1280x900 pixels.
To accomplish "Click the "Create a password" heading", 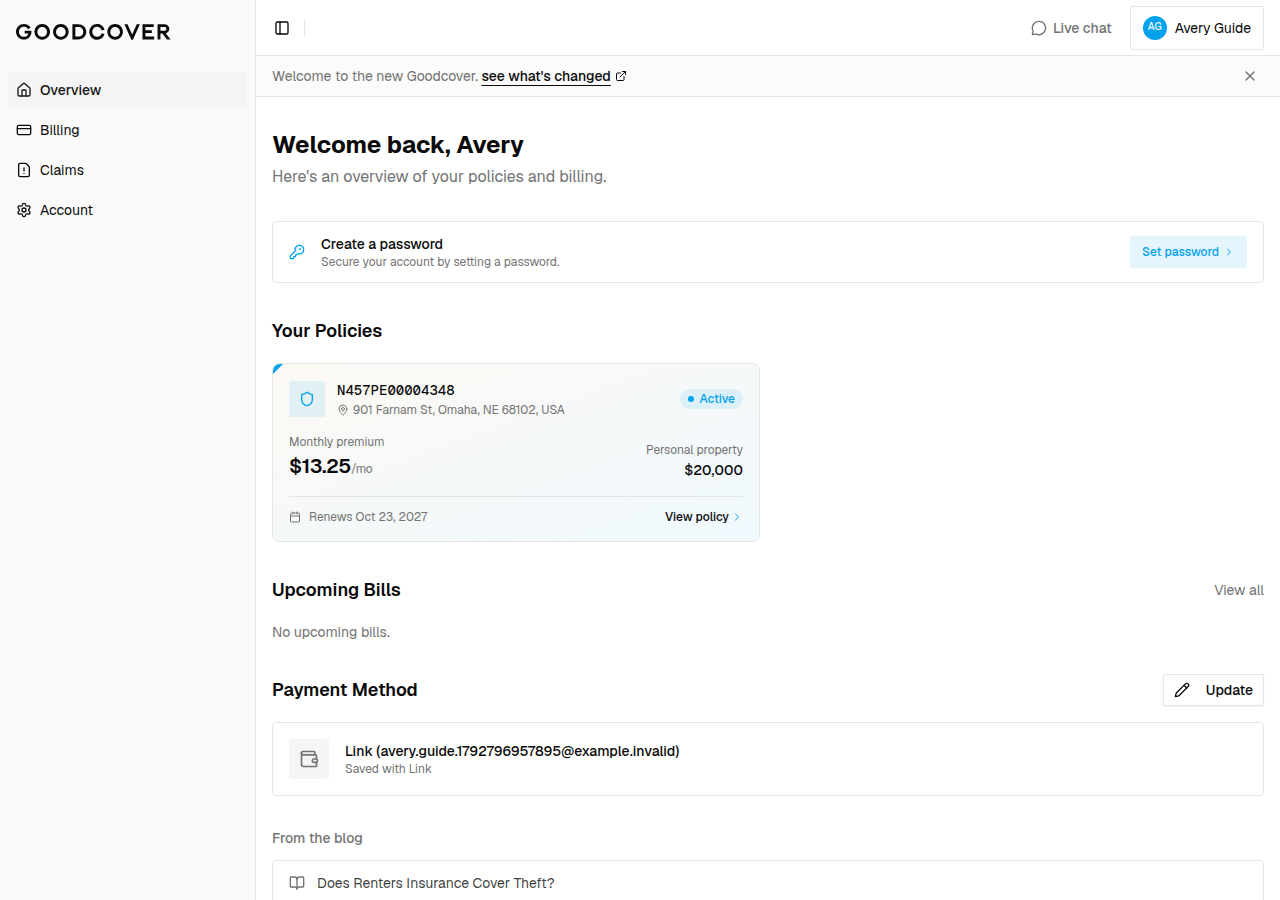I will pos(382,244).
